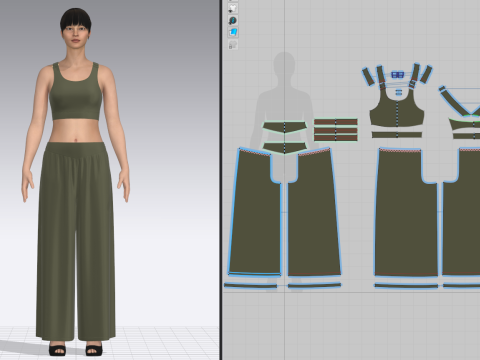
Task: Toggle the pattern info display icon
Action: pyautogui.click(x=233, y=20)
